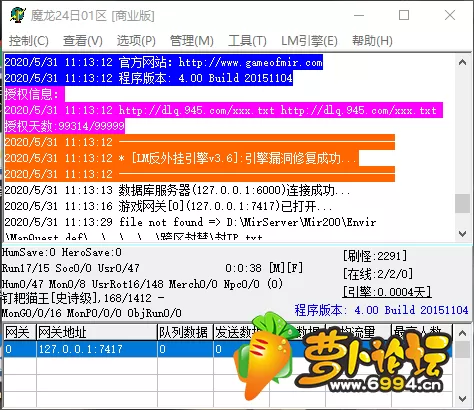Screen dimensions: 474x410
Task: Click the 0:0:38 [M][F] timer text
Action: click(264, 268)
